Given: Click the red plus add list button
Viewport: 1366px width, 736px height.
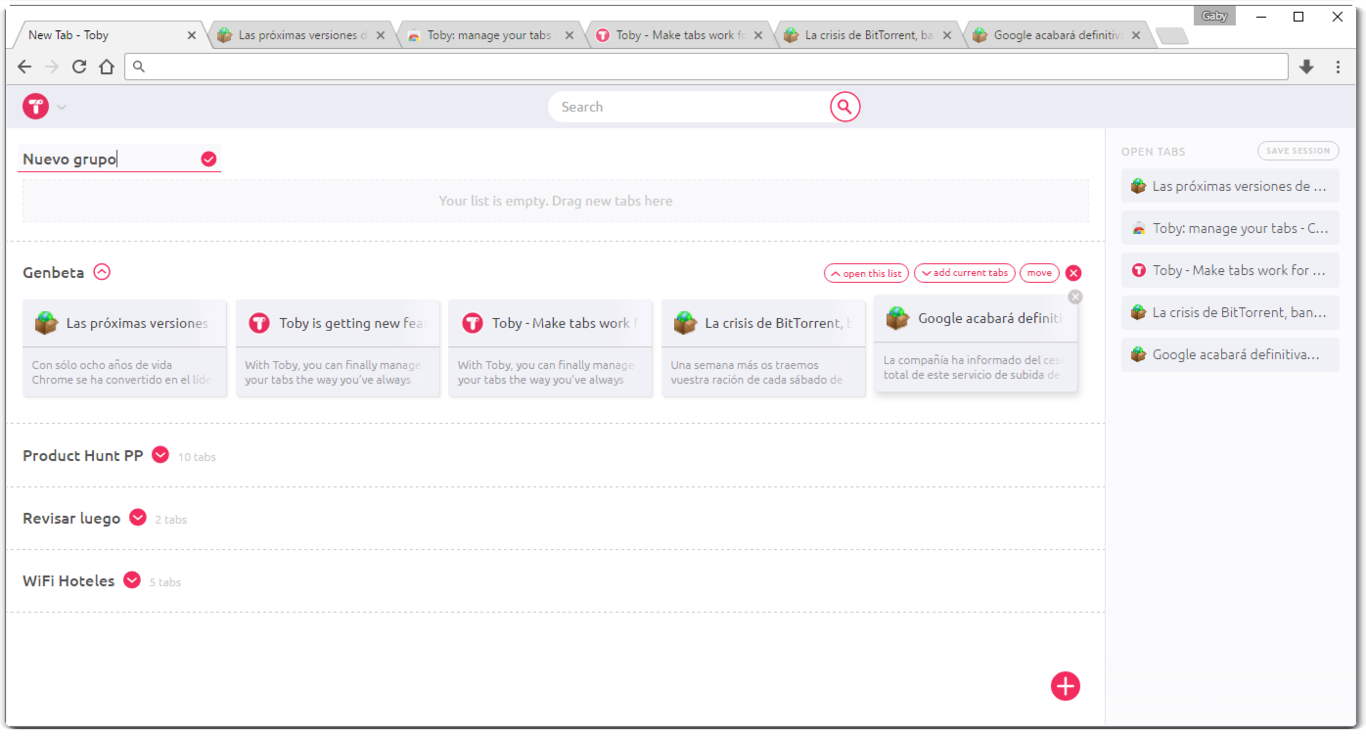Looking at the screenshot, I should click(x=1065, y=686).
